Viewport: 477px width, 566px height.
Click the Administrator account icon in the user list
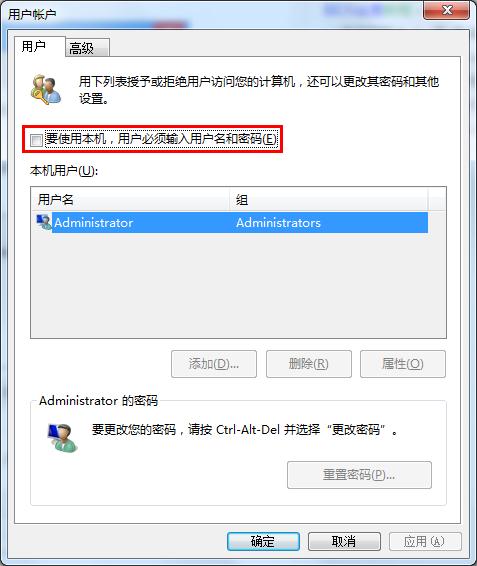click(x=44, y=222)
